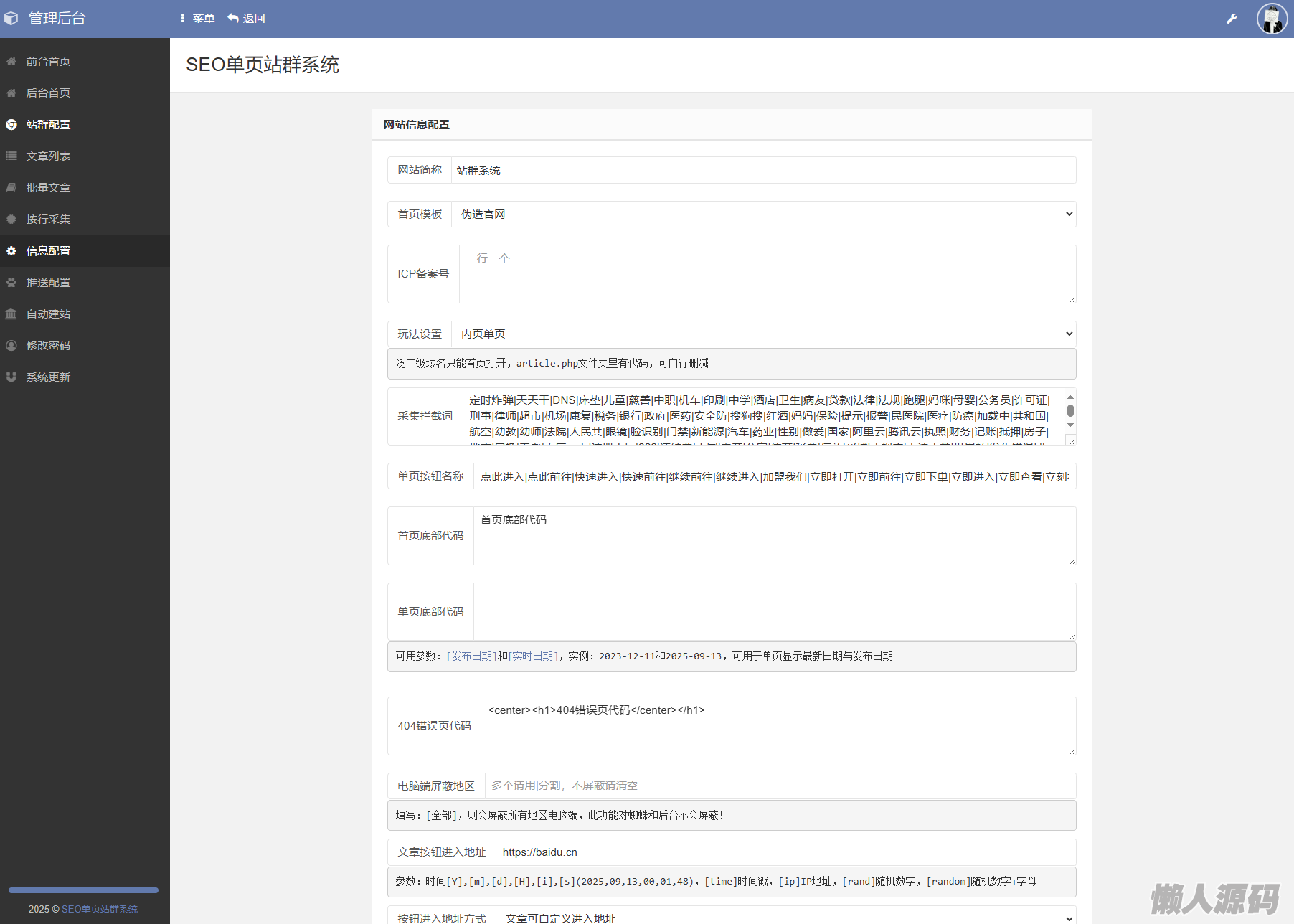1294x924 pixels.
Task: Click the 采集拦截词 textarea scrollbar
Action: point(1070,411)
